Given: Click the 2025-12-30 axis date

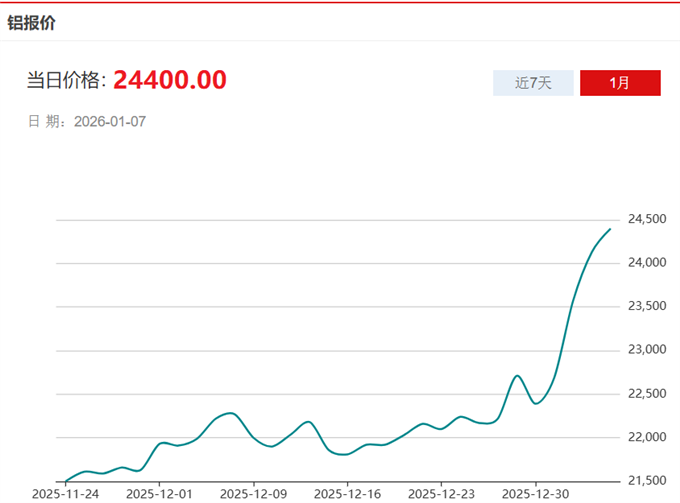Looking at the screenshot, I should pos(535,494).
